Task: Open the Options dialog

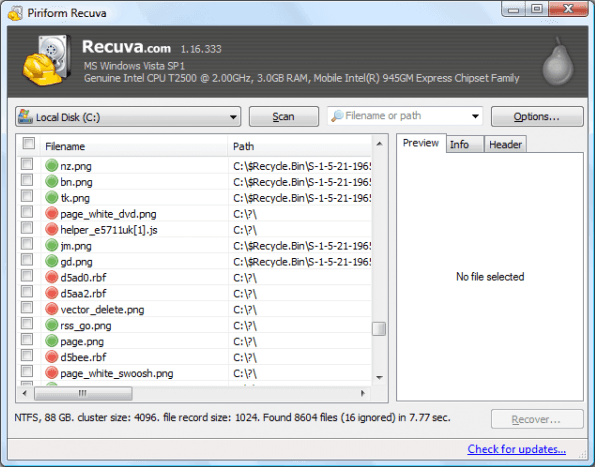Action: tap(537, 116)
